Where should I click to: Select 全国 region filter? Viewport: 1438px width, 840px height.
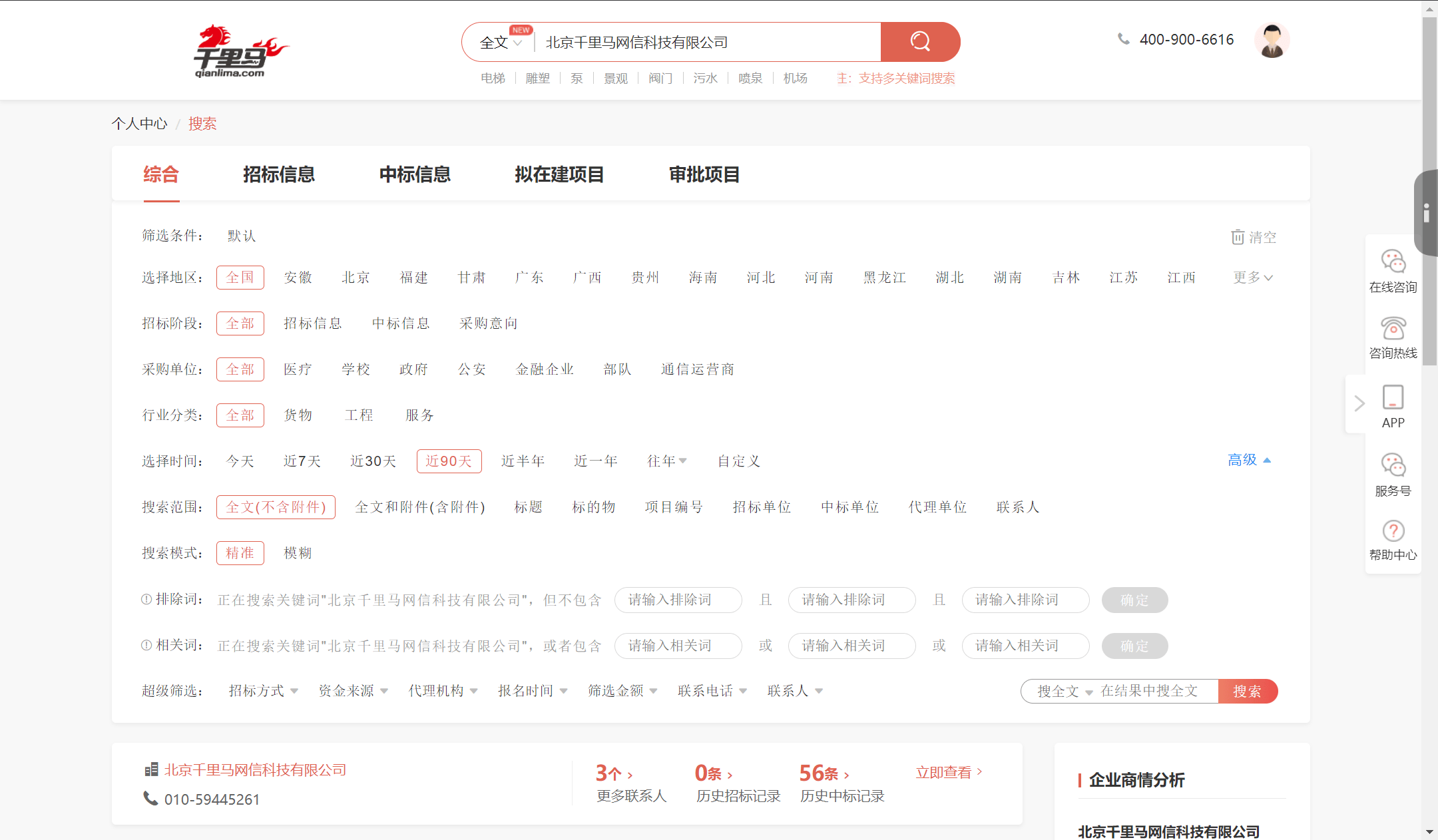[x=240, y=278]
